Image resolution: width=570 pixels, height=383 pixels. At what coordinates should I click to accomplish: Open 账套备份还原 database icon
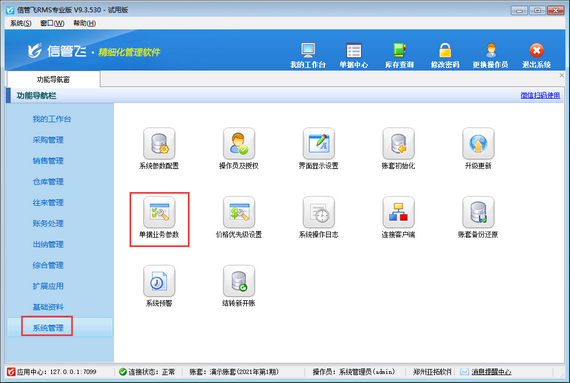point(478,213)
